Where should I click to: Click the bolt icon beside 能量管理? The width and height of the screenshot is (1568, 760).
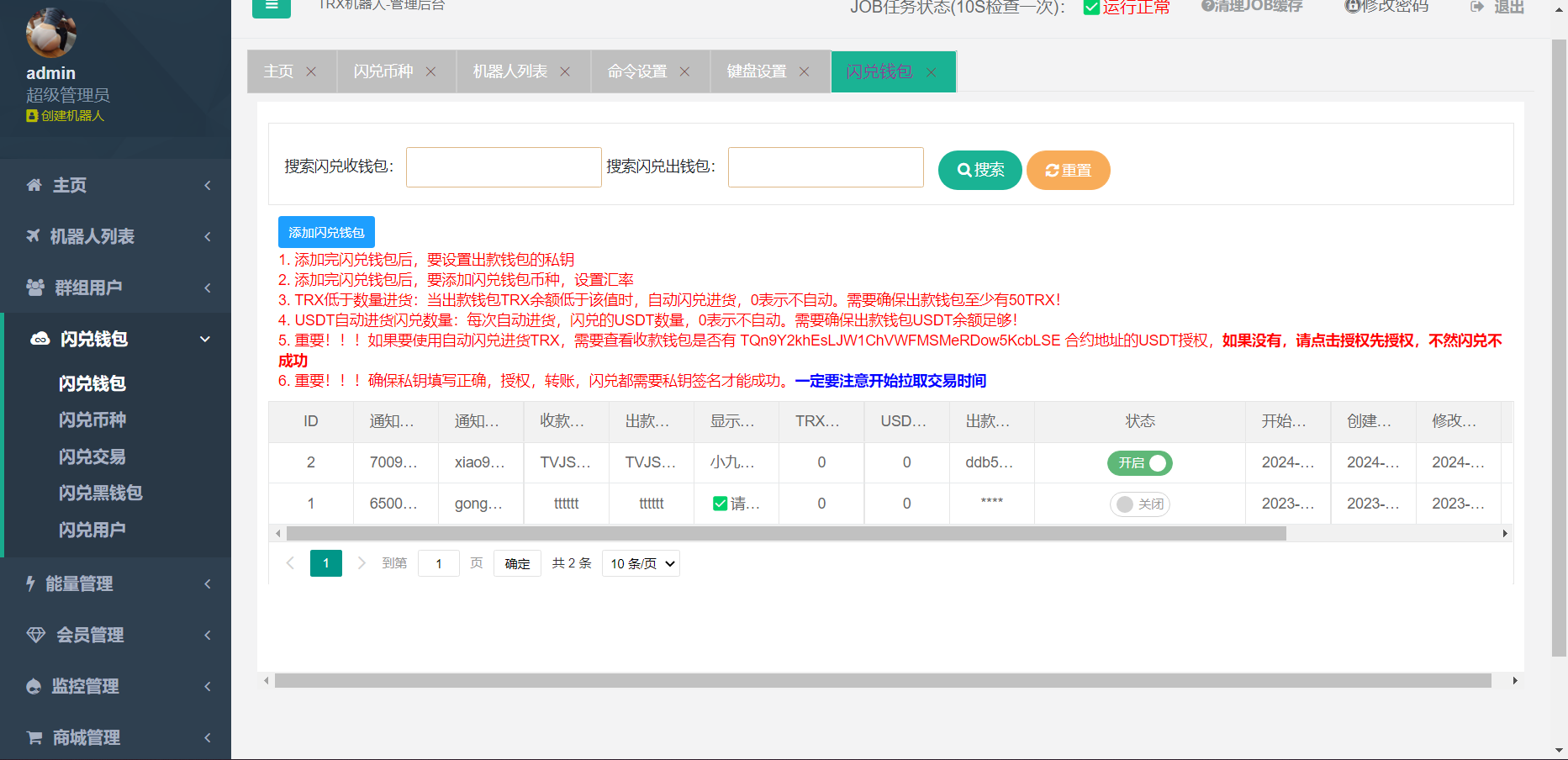click(30, 583)
